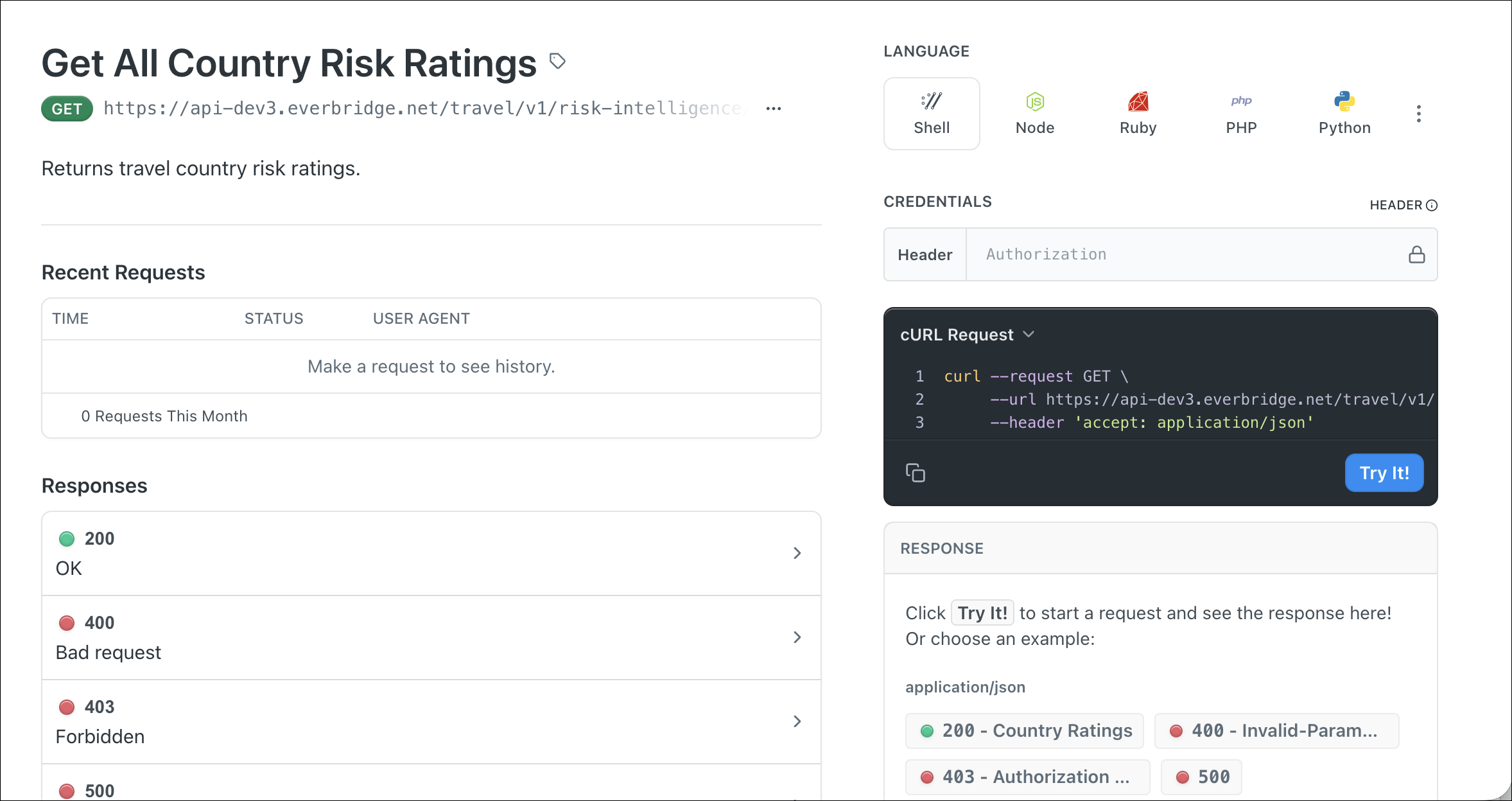1512x801 pixels.
Task: Click the tag icon beside the page title
Action: [x=557, y=61]
